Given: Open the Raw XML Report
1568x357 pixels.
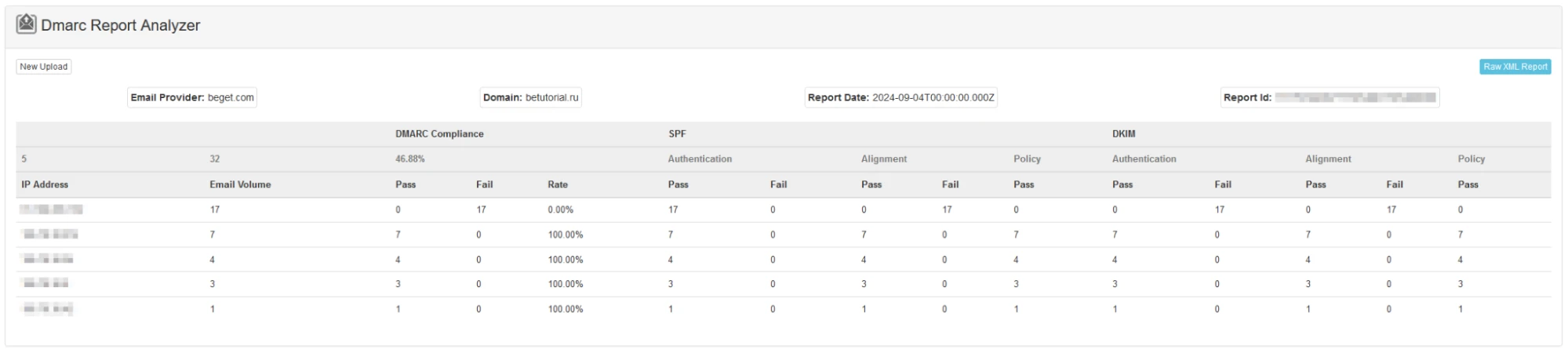Looking at the screenshot, I should (1515, 67).
